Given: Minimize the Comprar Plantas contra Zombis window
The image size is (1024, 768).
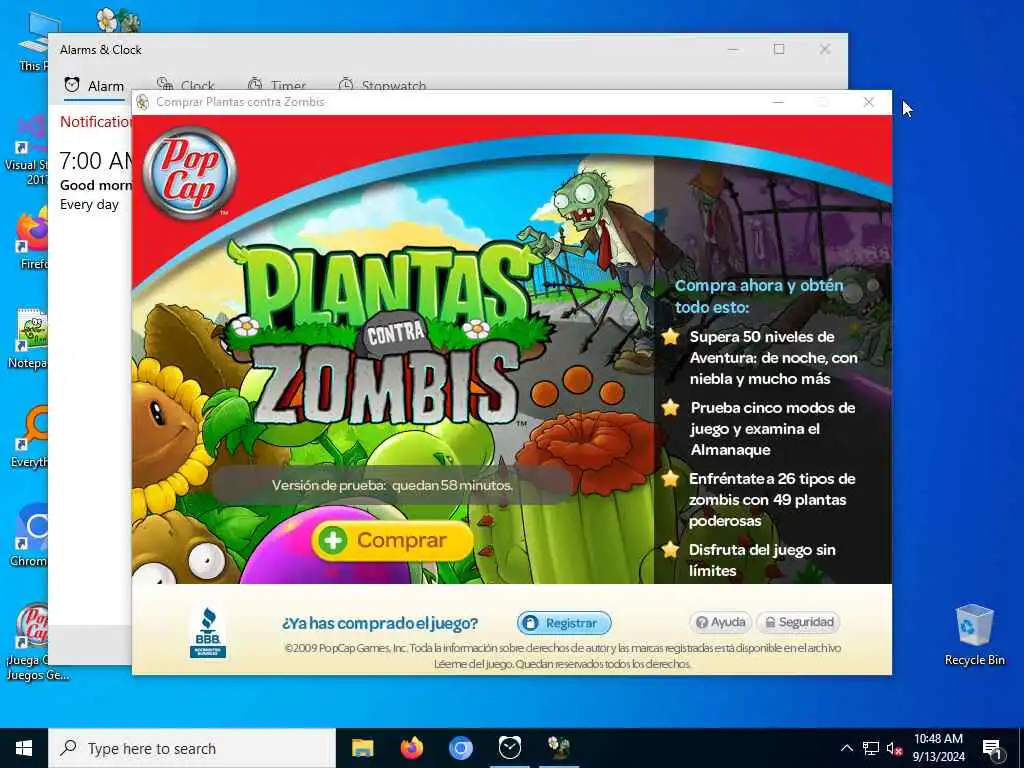Looking at the screenshot, I should (778, 103).
